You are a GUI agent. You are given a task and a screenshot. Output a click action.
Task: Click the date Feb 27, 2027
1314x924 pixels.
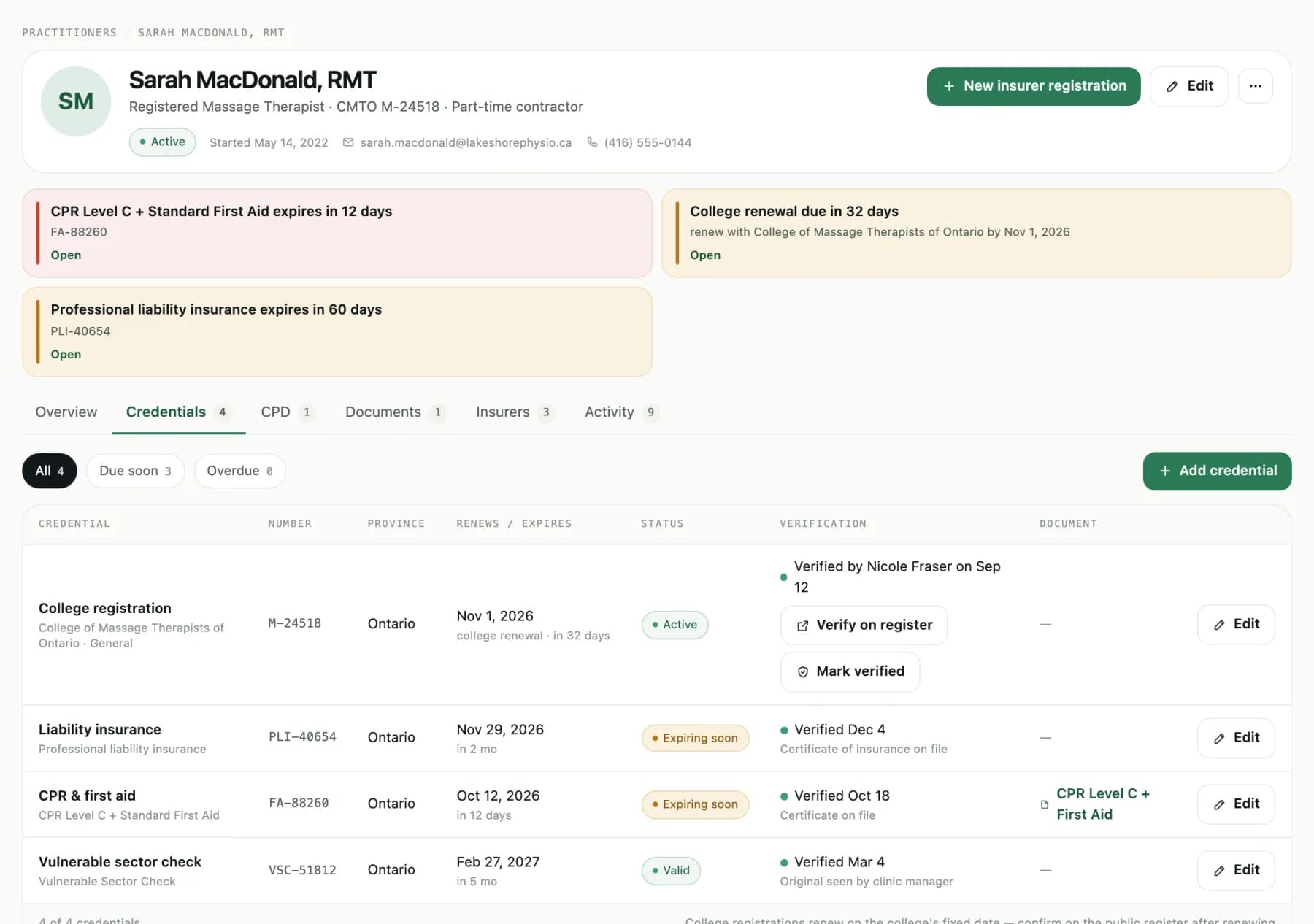pyautogui.click(x=498, y=862)
